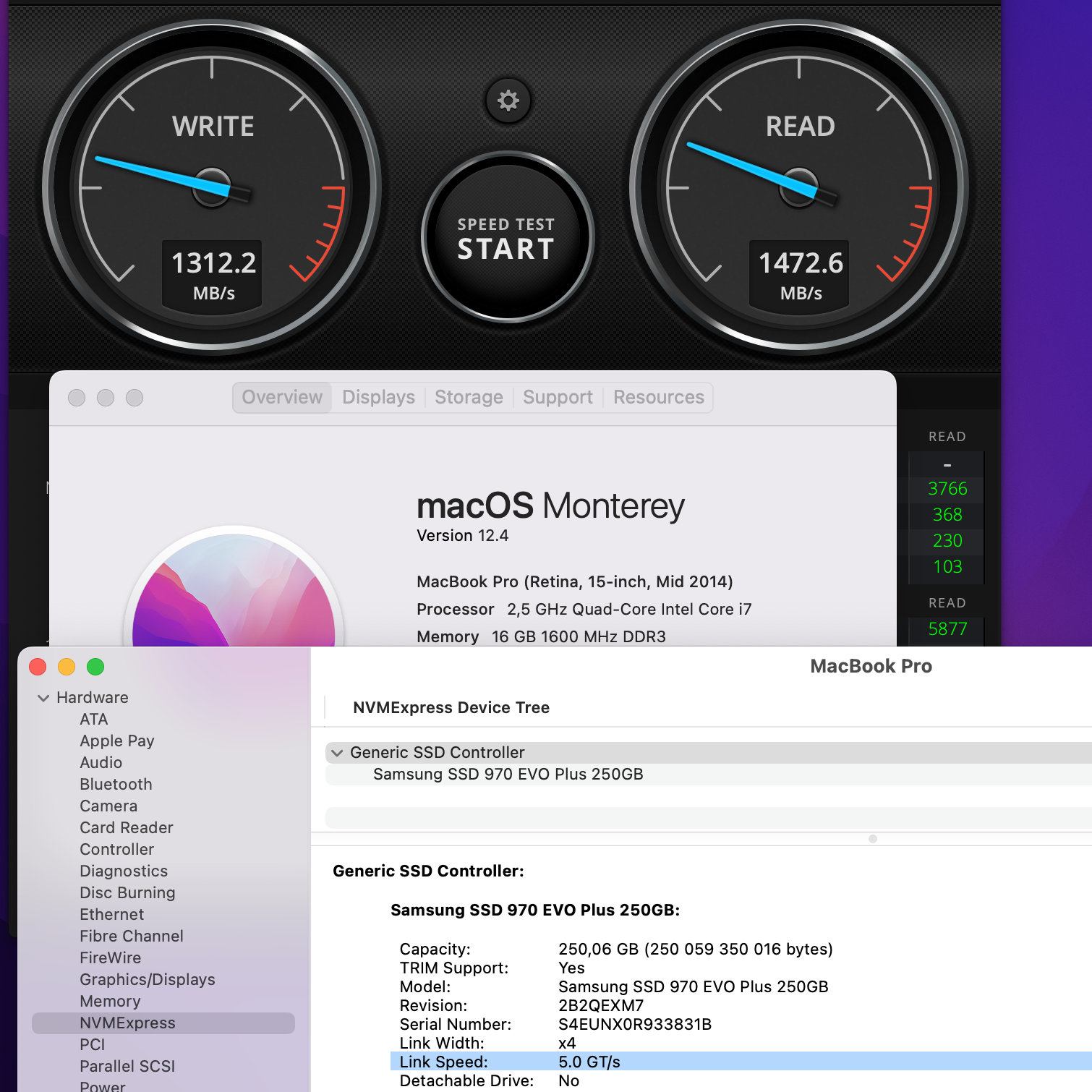Screen dimensions: 1092x1092
Task: Collapse the Hardware section in the sidebar
Action: [x=43, y=697]
